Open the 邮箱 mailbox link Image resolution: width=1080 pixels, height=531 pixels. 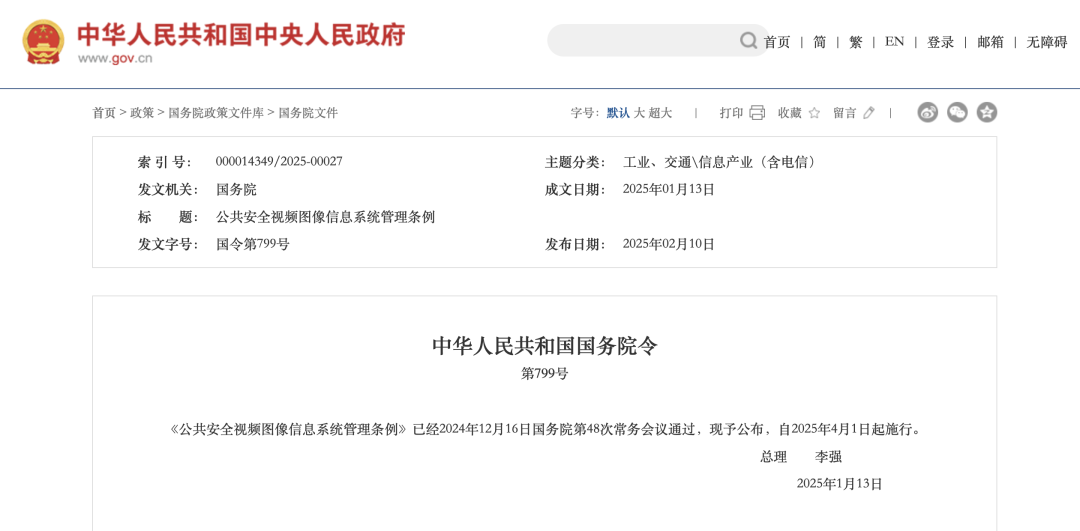990,42
